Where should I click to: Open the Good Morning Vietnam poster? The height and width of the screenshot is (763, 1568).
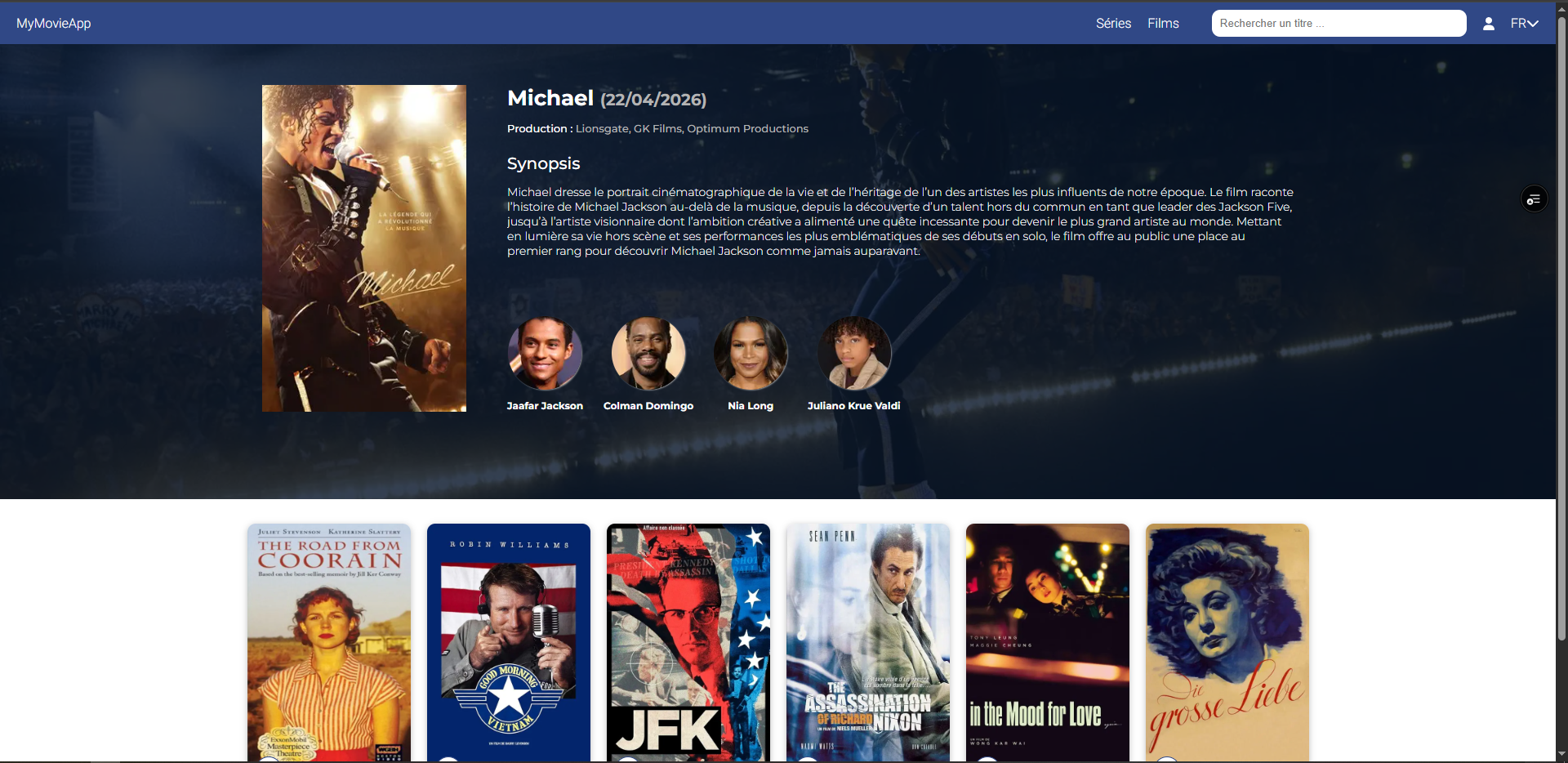pos(509,643)
